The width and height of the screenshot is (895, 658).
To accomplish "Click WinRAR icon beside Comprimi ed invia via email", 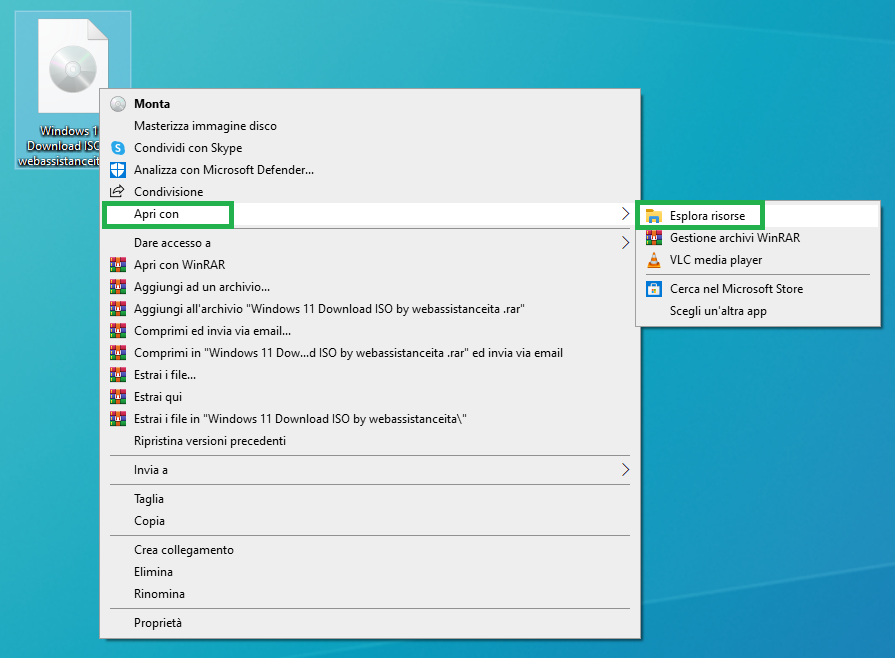I will click(x=118, y=330).
